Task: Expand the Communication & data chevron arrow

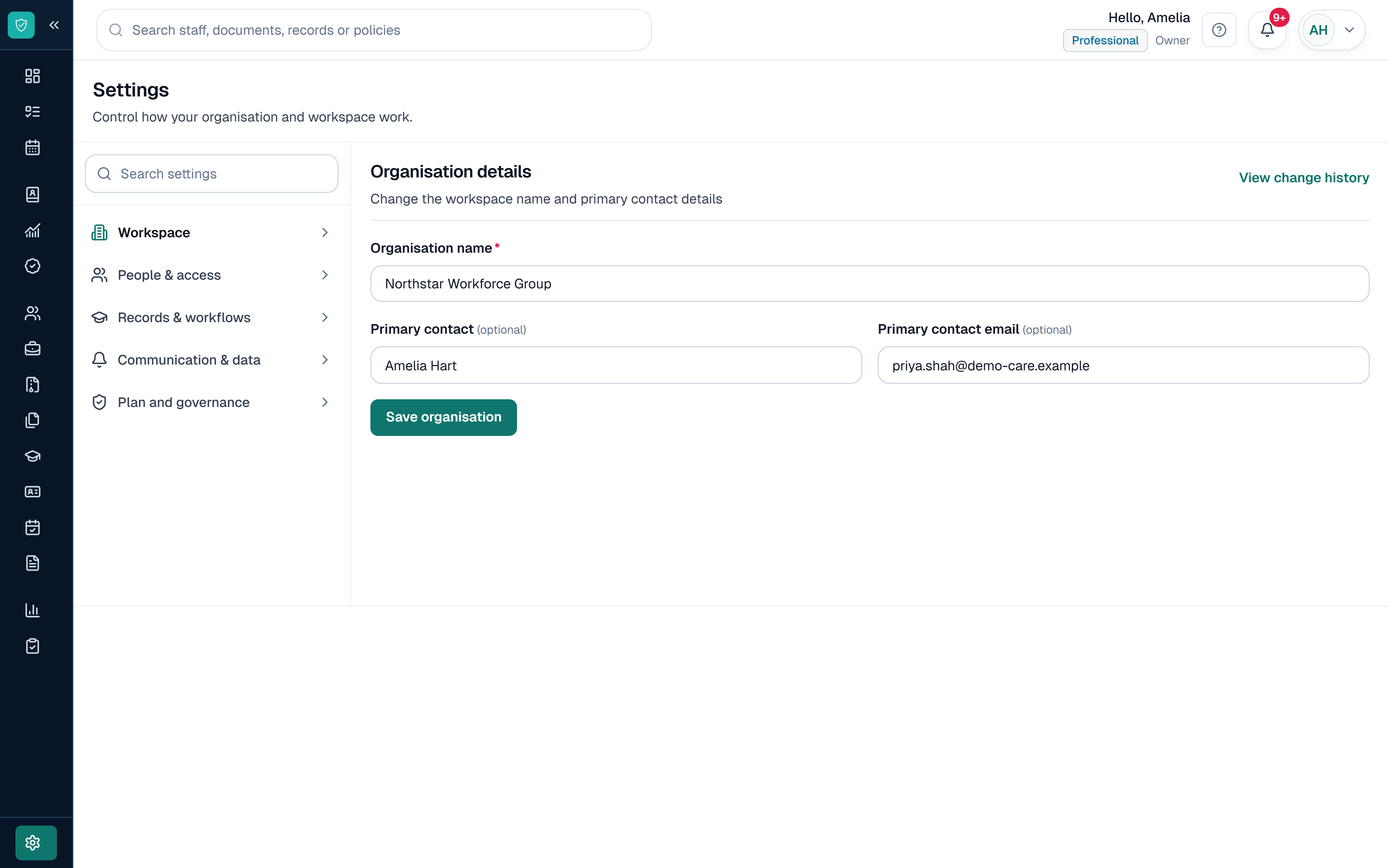Action: (325, 360)
